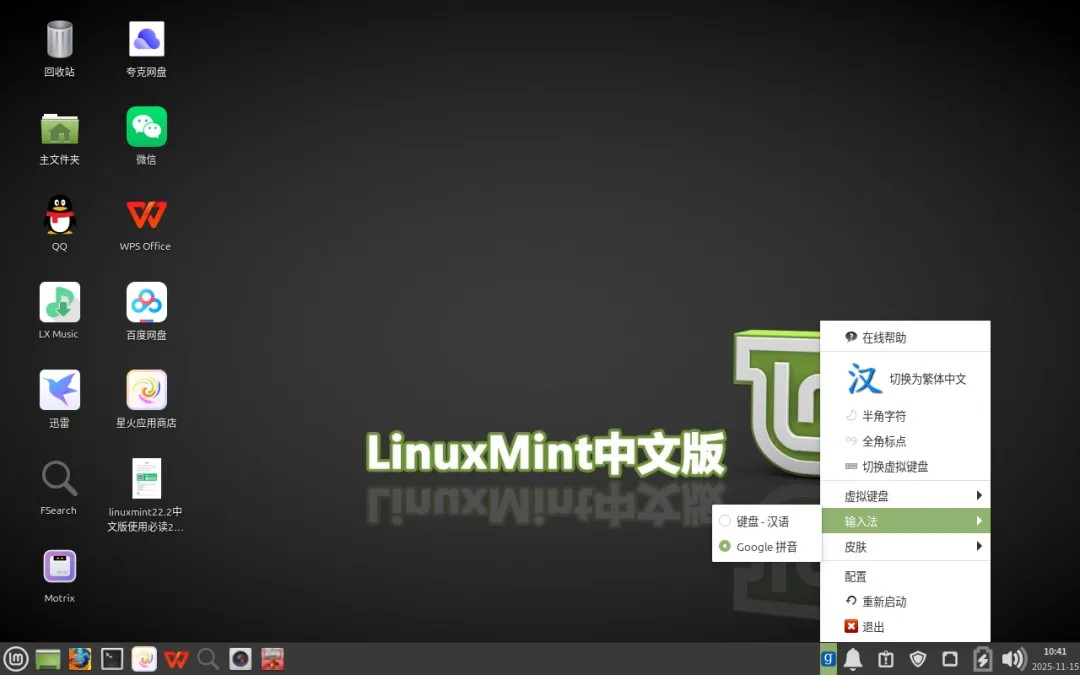Open the 夸克网盘 desktop icon
The height and width of the screenshot is (675, 1080).
pyautogui.click(x=146, y=39)
